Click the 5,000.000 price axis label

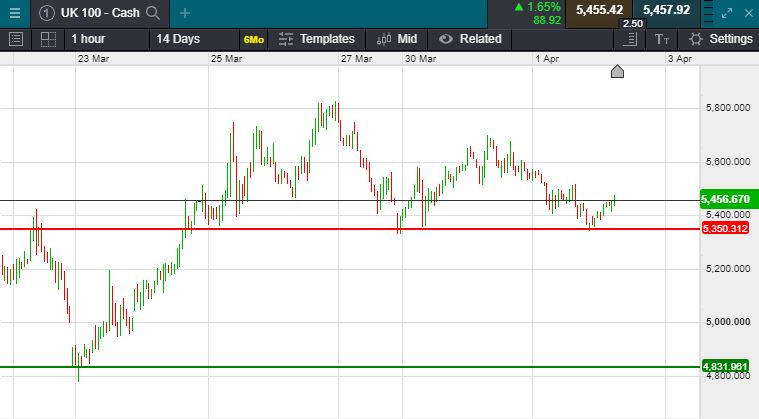[728, 322]
